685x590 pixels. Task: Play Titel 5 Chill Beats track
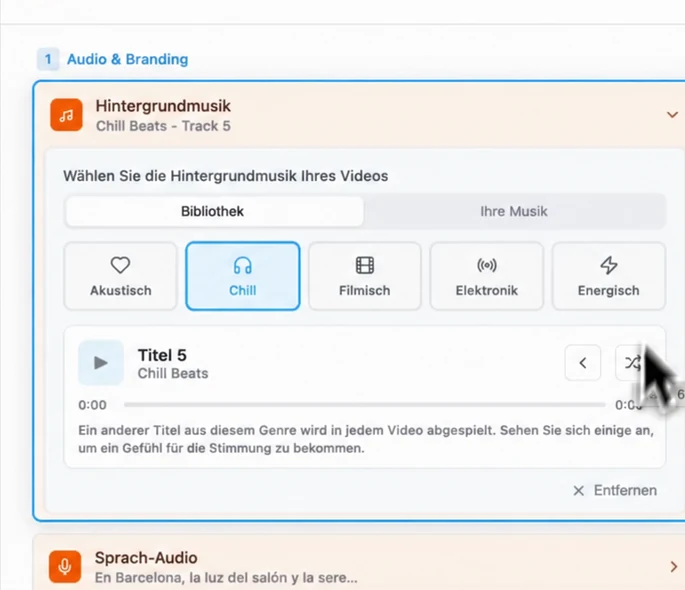[x=101, y=362]
